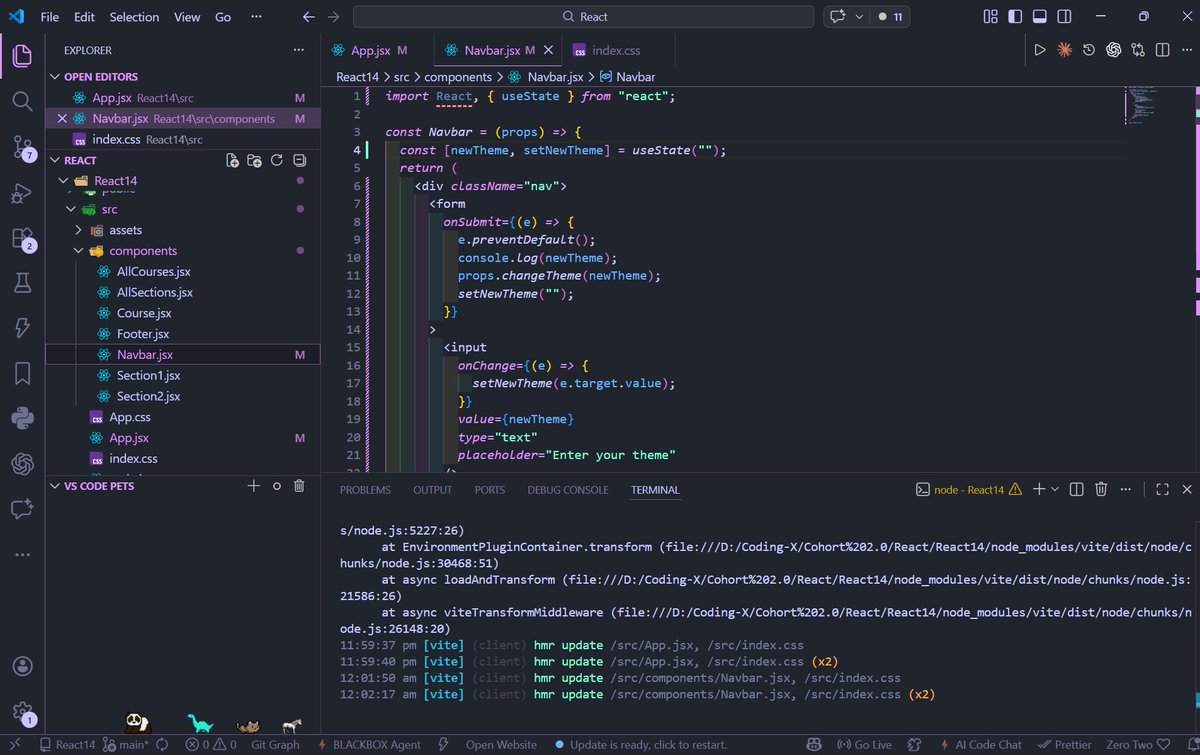Image resolution: width=1200 pixels, height=755 pixels.
Task: Refresh the Explorer file tree
Action: point(277,160)
